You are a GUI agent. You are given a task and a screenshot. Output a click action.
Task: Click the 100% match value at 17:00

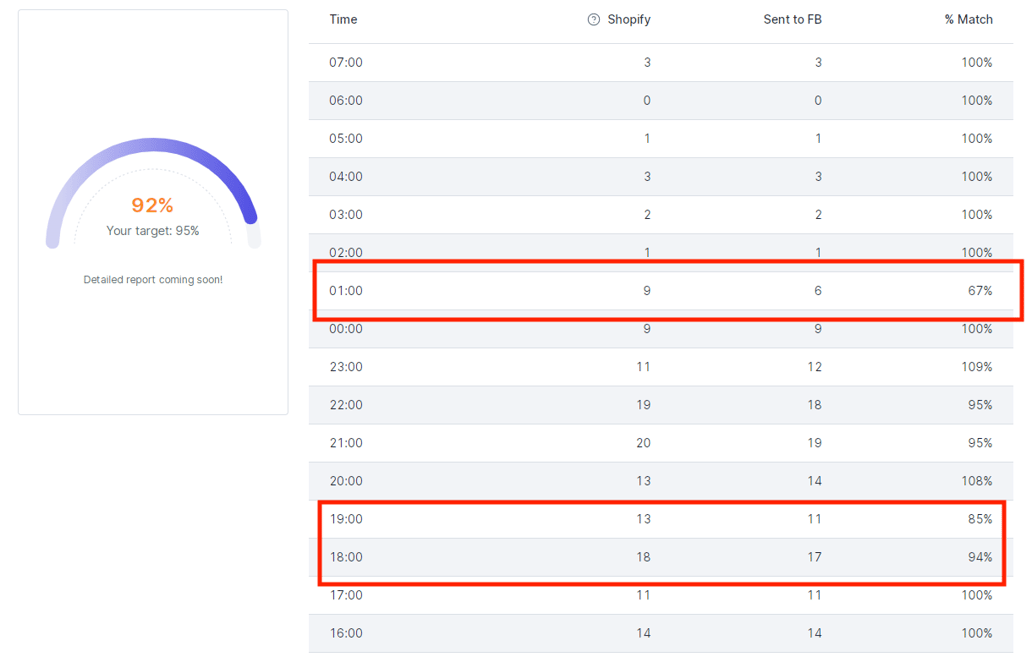(x=977, y=595)
